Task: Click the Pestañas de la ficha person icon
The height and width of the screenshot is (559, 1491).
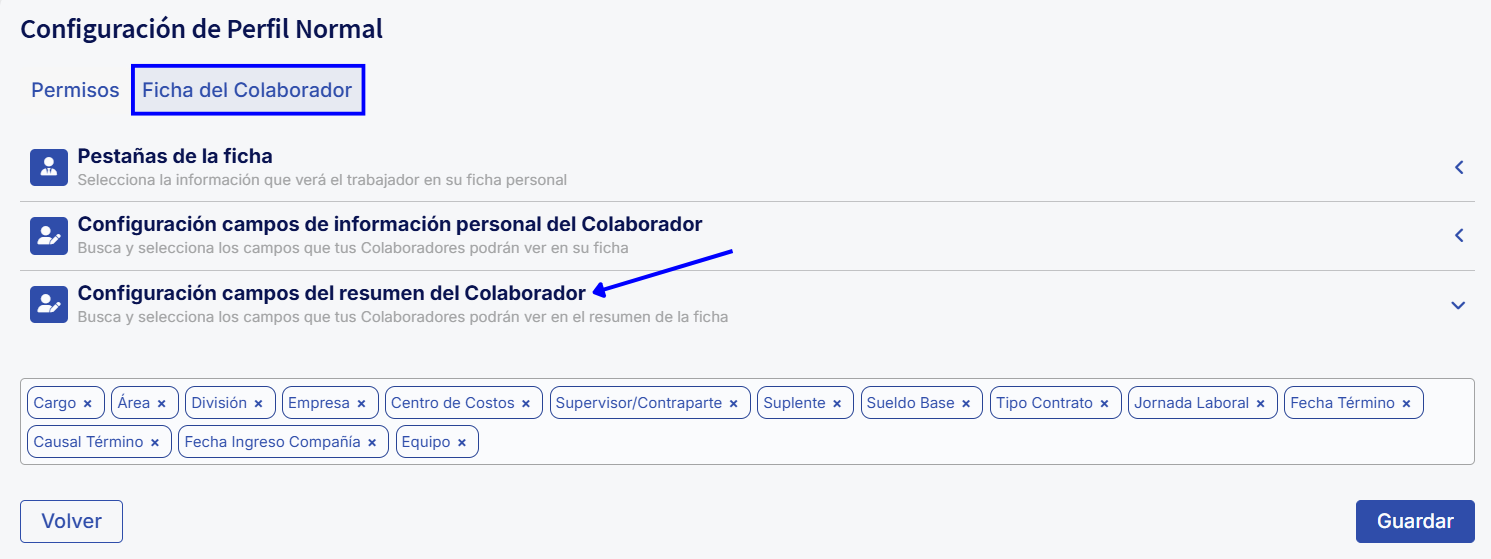Action: [47, 167]
